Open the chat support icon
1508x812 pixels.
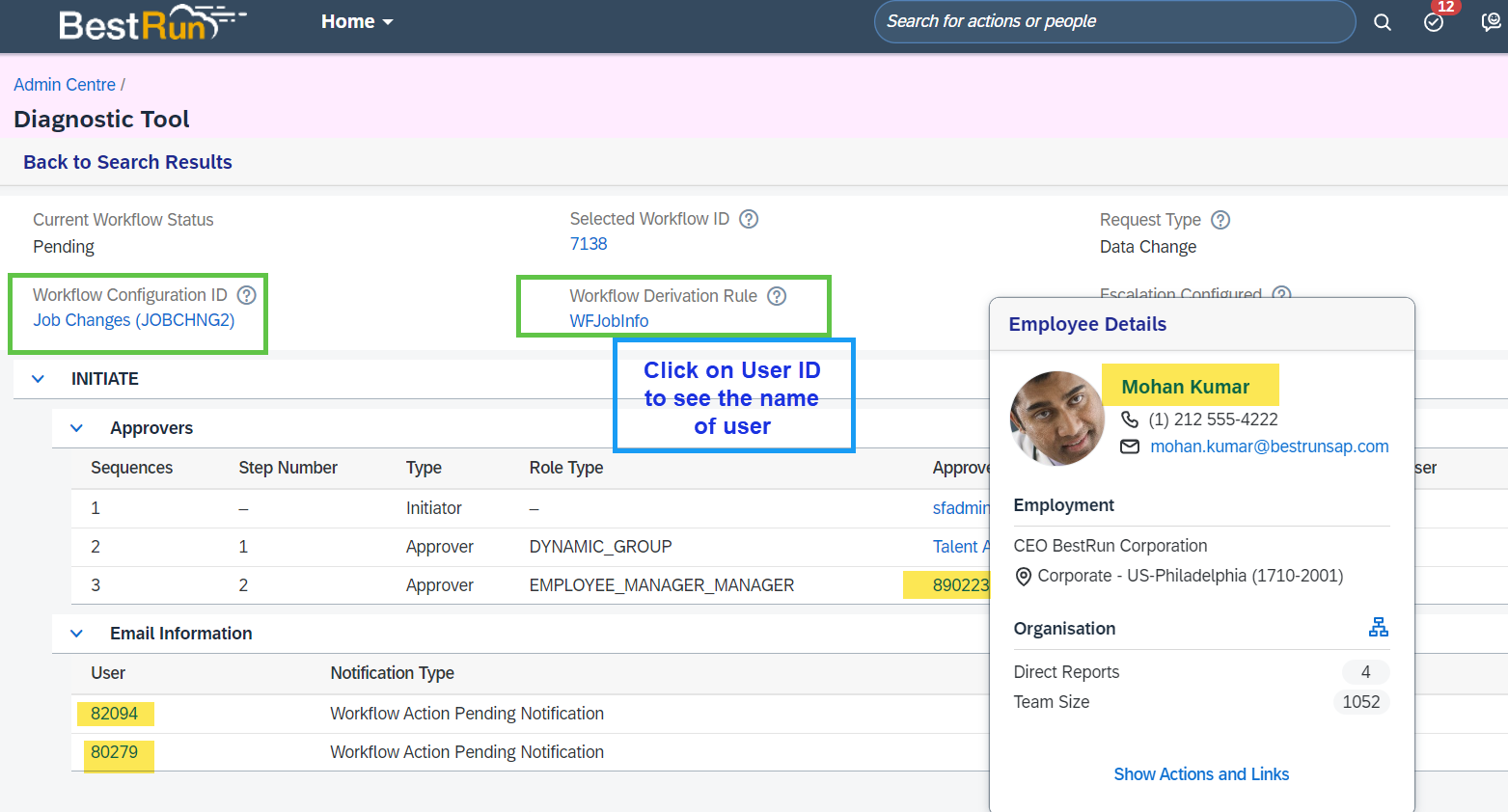(1492, 22)
